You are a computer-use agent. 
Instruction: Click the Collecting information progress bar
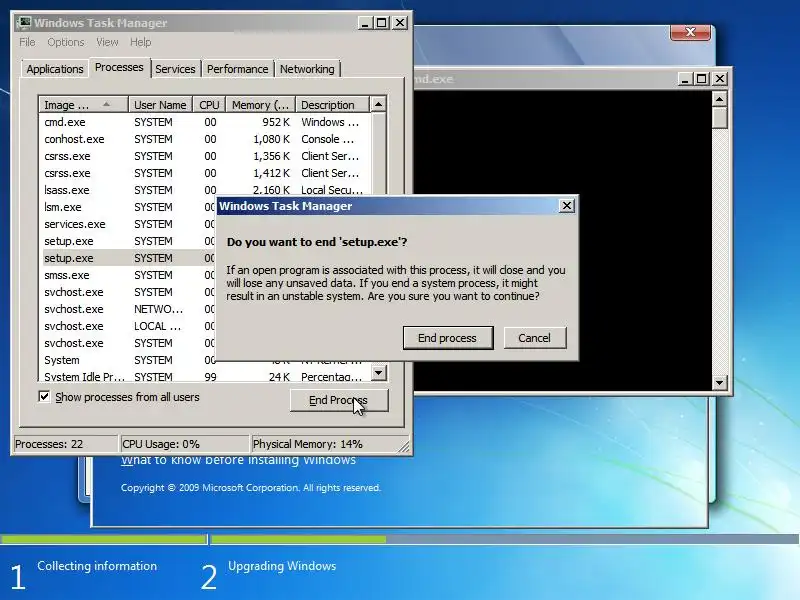104,539
